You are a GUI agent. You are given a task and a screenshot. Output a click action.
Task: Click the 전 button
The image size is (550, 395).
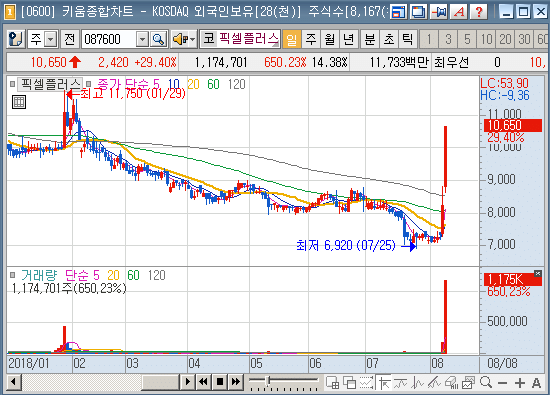pyautogui.click(x=69, y=39)
